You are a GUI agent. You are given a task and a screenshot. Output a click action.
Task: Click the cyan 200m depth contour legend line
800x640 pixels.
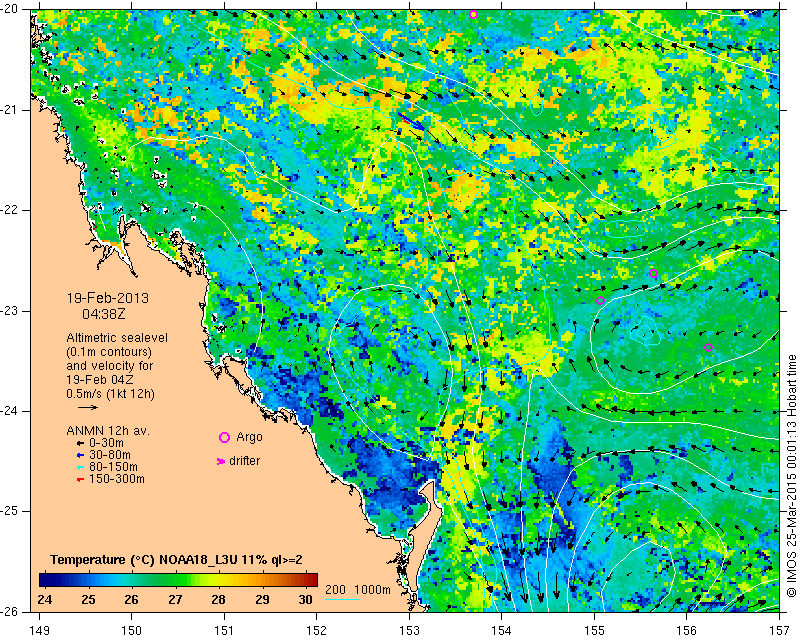click(x=342, y=599)
